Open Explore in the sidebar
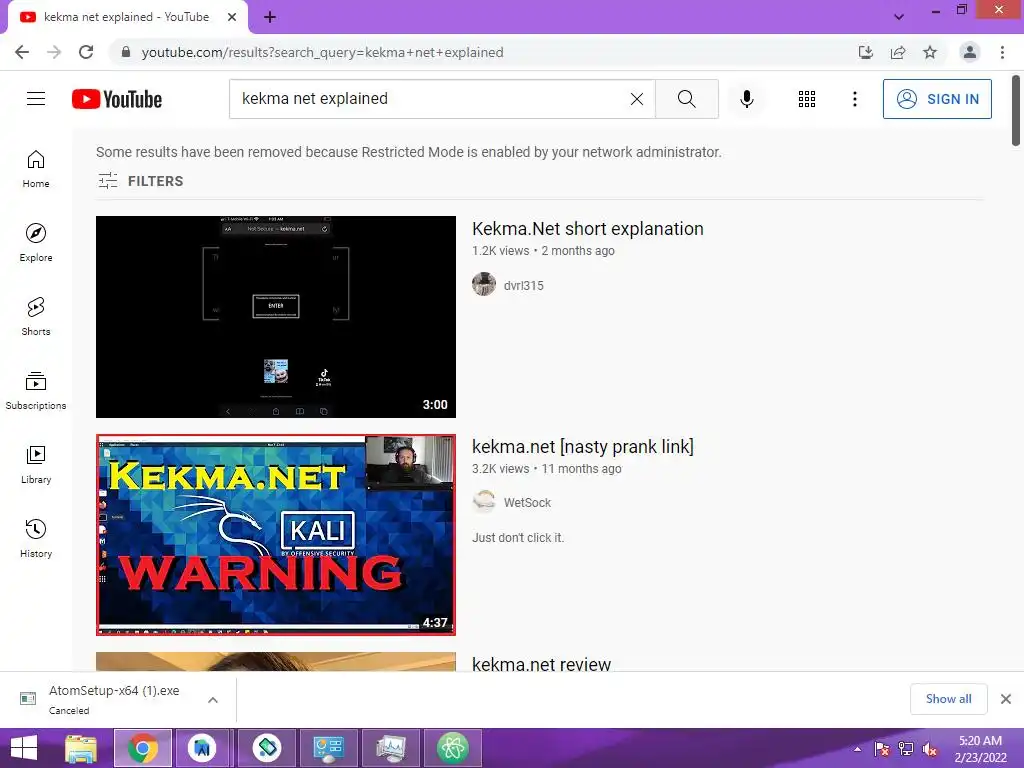 (x=36, y=242)
